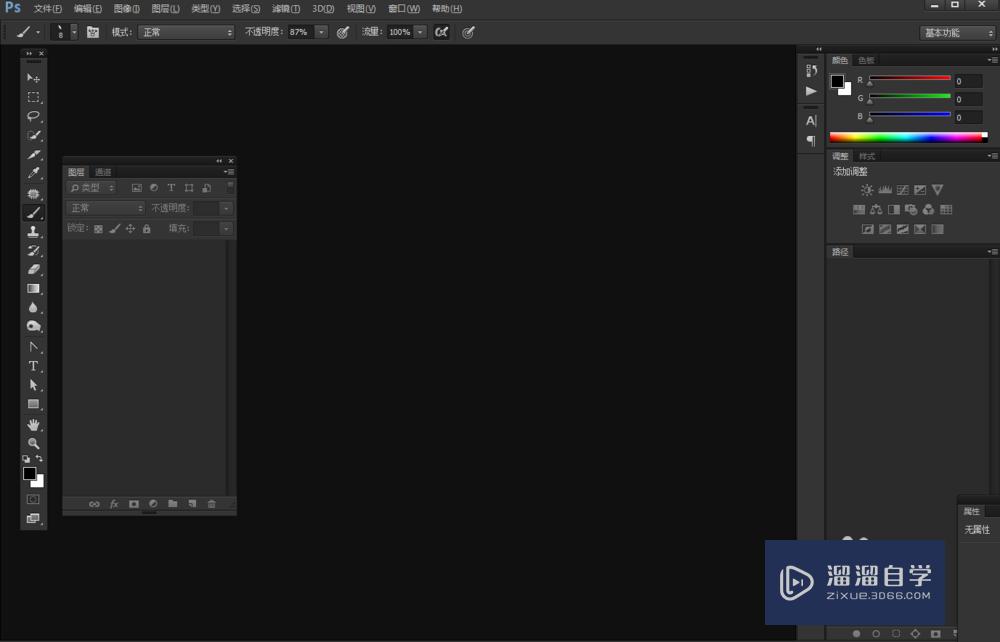Open the 编辑(E) Edit menu
The image size is (1000, 642).
click(x=87, y=9)
